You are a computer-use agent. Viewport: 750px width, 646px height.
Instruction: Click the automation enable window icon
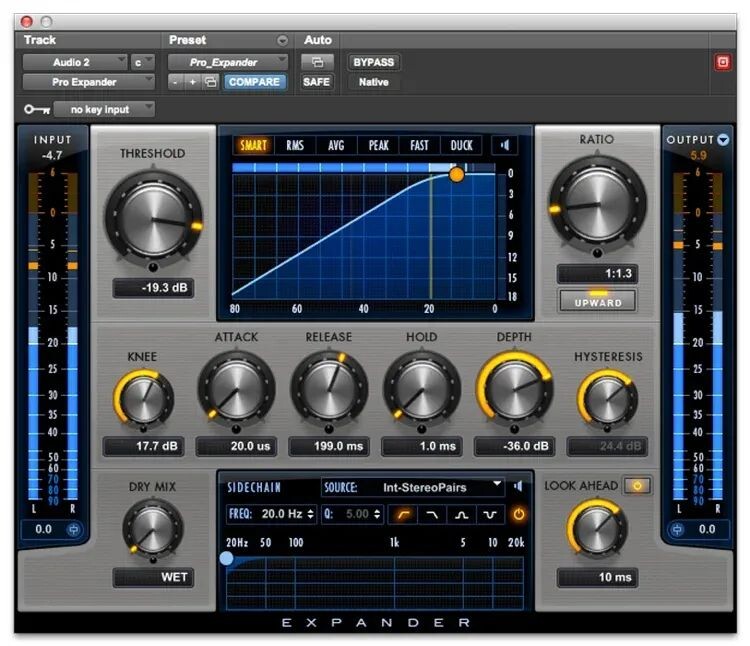click(x=317, y=62)
